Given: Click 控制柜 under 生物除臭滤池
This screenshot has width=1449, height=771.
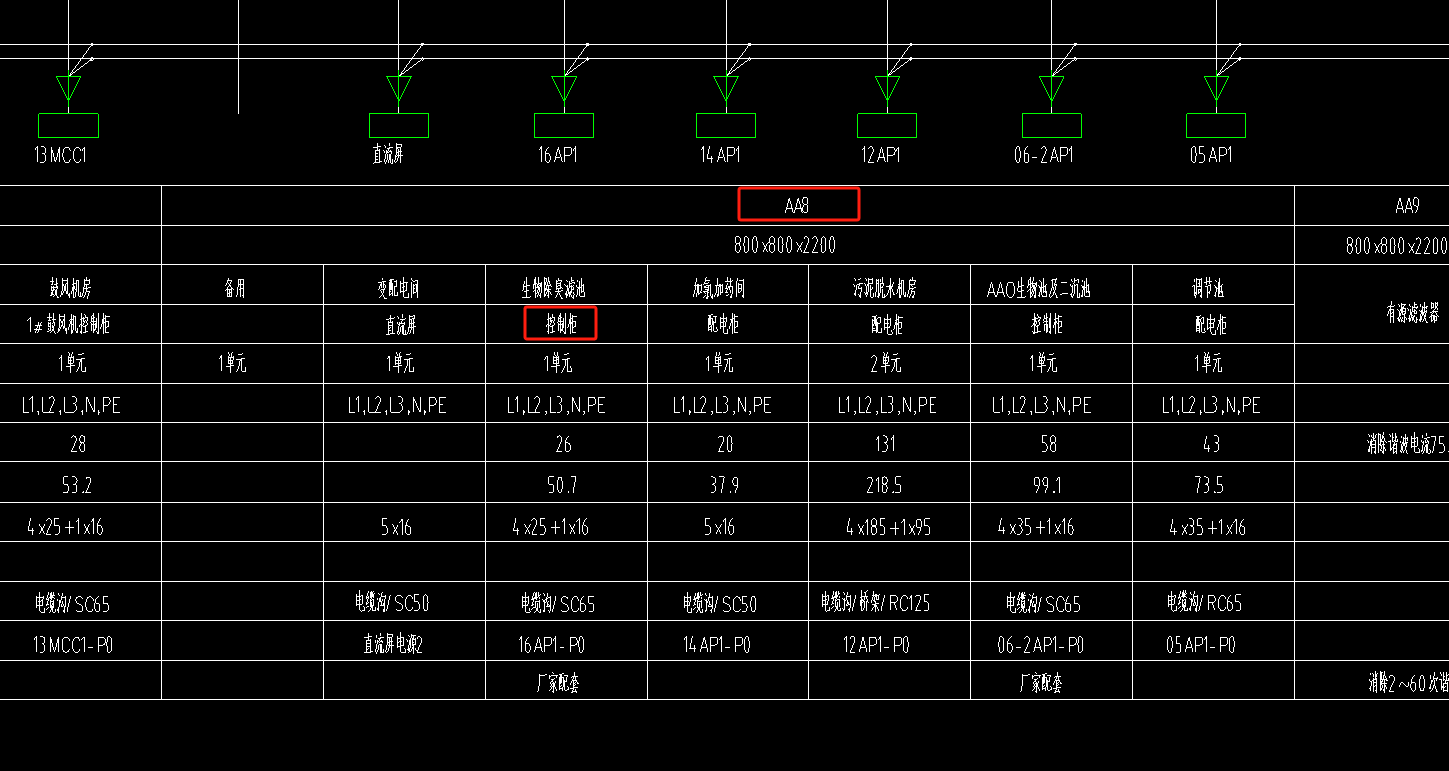Looking at the screenshot, I should pyautogui.click(x=561, y=325).
